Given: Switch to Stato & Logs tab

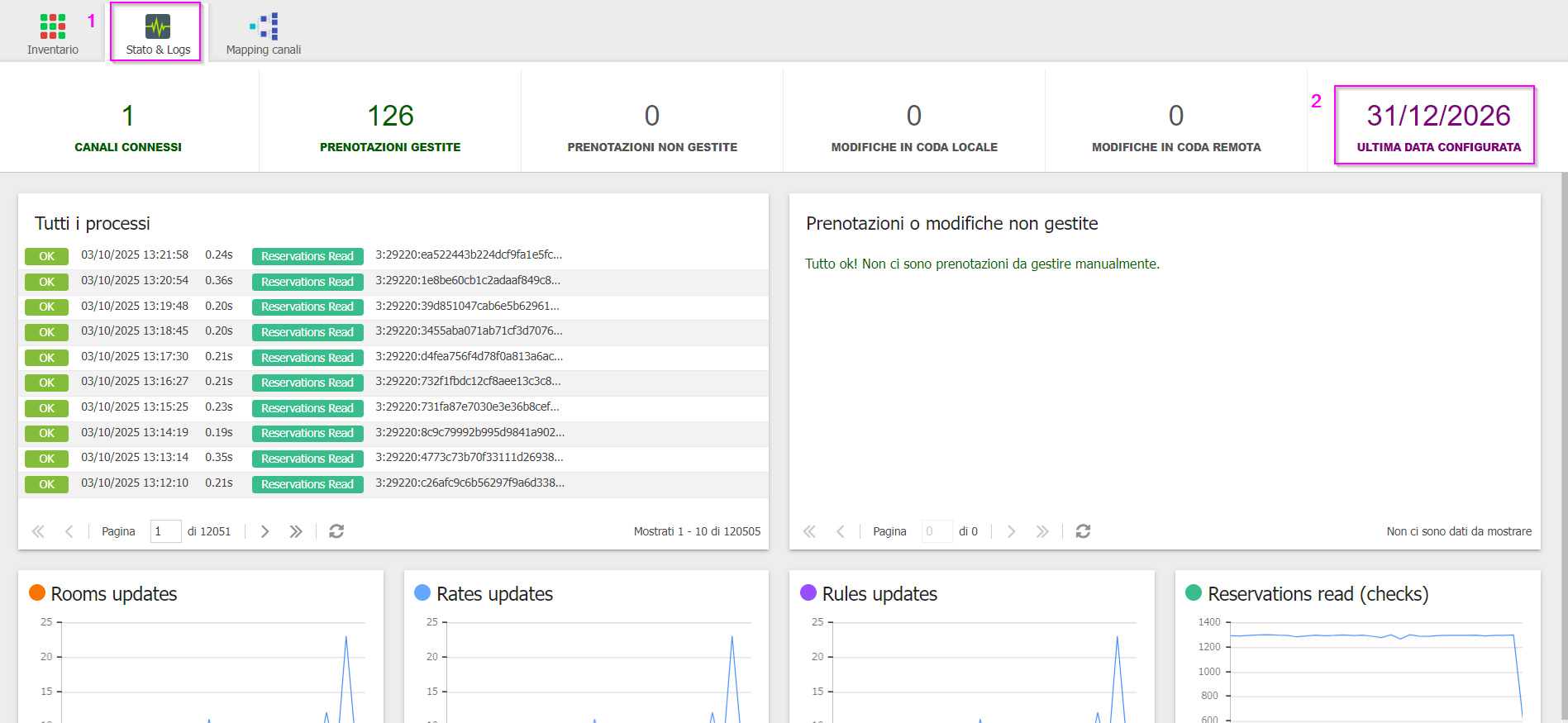Looking at the screenshot, I should (157, 35).
